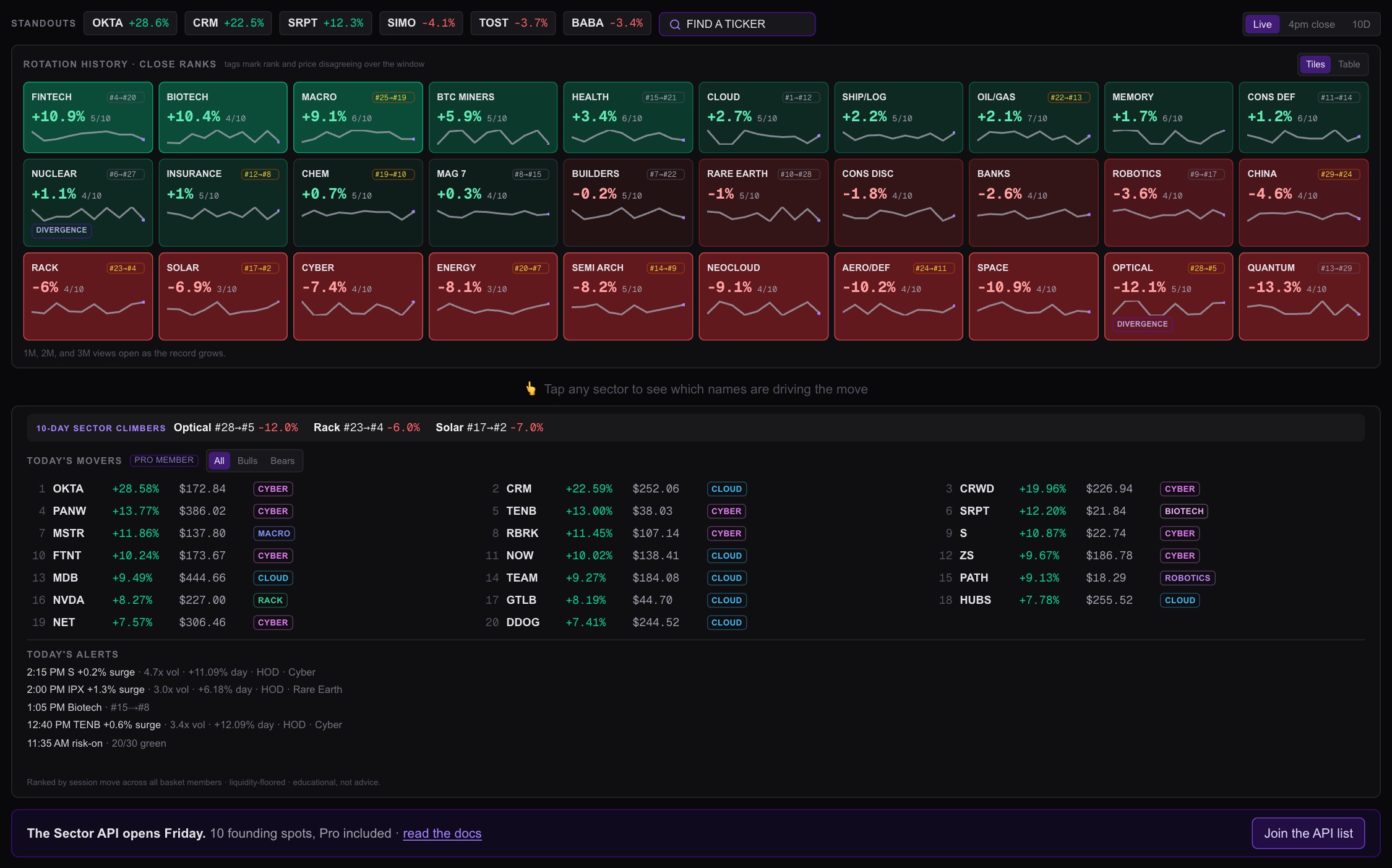Open the SHIP/LOG sector tile
The image size is (1392, 868).
[x=898, y=118]
